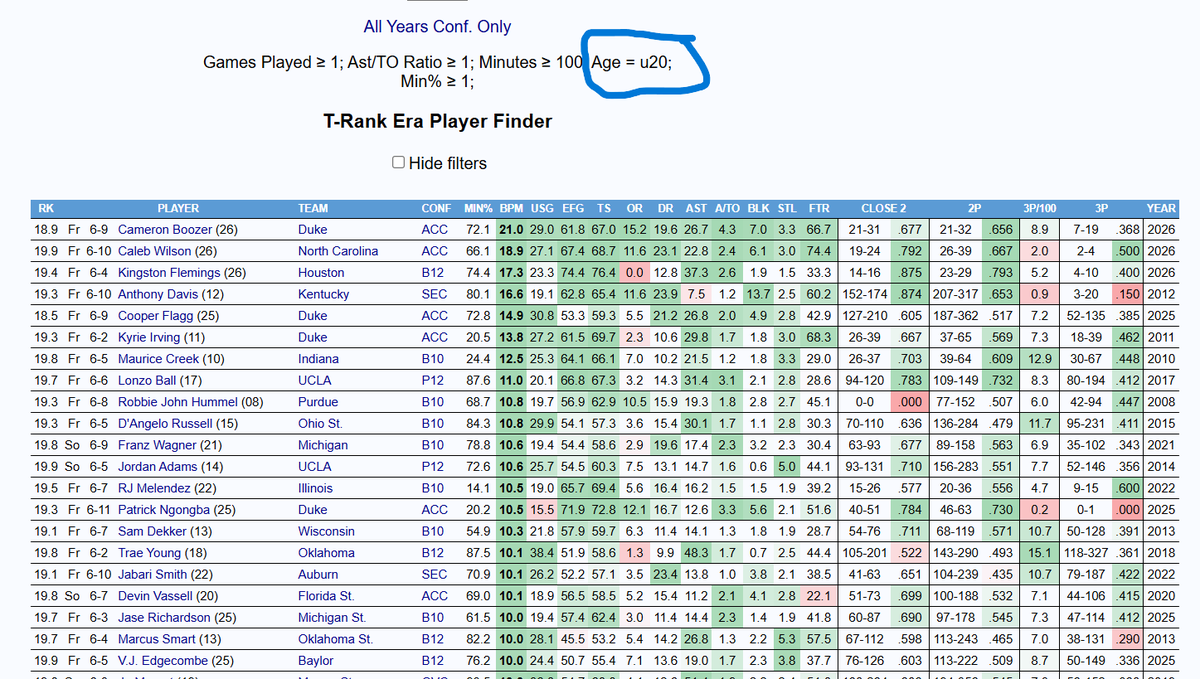Sort table by EFG column header
This screenshot has height=679, width=1200.
tap(573, 208)
